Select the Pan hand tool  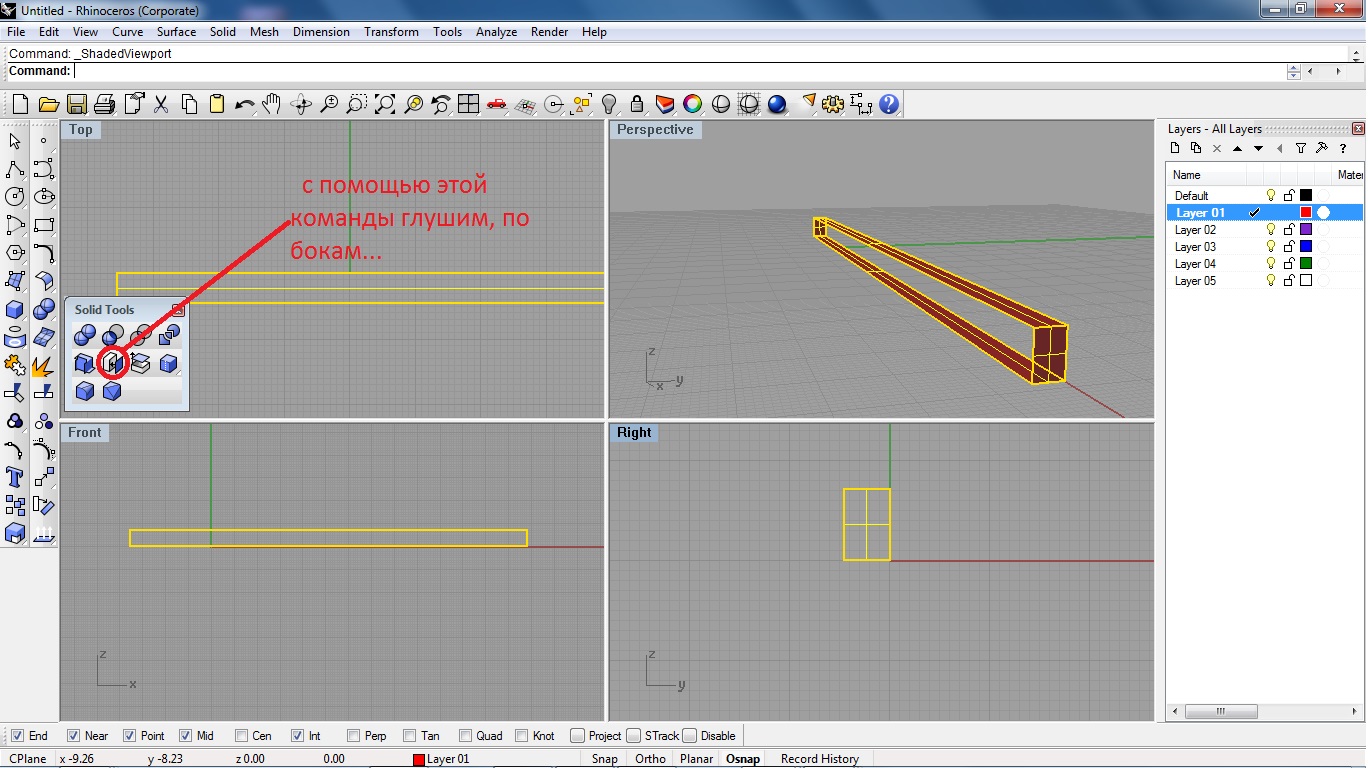pyautogui.click(x=272, y=104)
